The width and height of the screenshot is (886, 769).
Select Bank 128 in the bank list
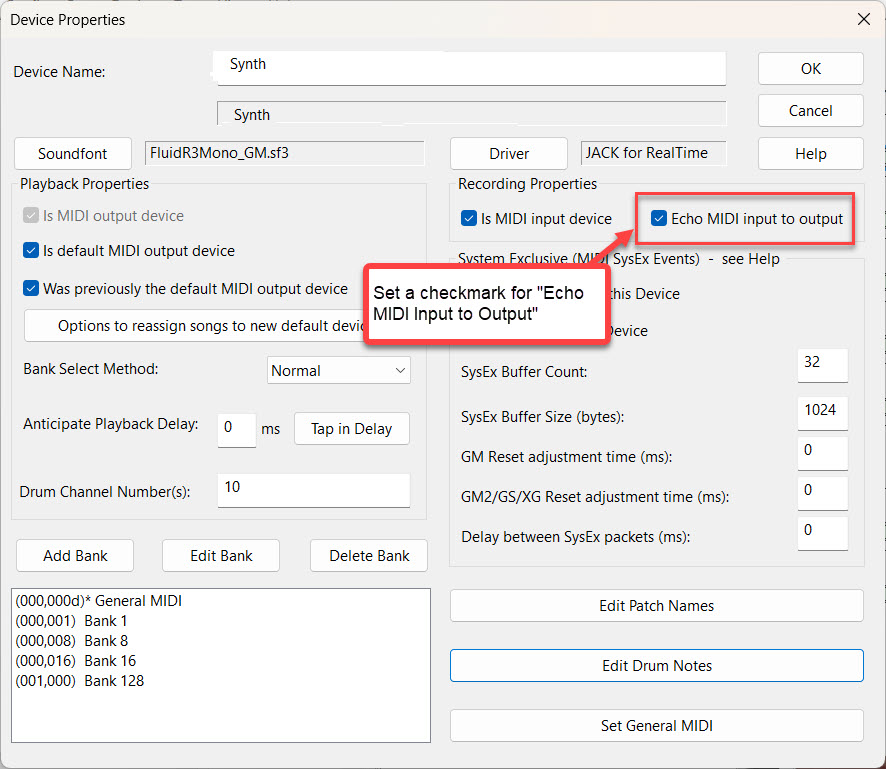click(80, 681)
